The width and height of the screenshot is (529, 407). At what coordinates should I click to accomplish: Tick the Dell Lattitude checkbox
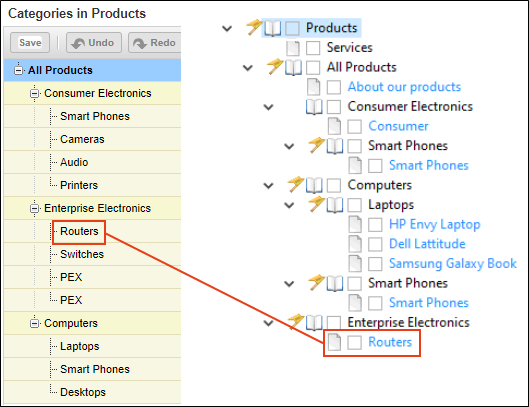point(375,244)
